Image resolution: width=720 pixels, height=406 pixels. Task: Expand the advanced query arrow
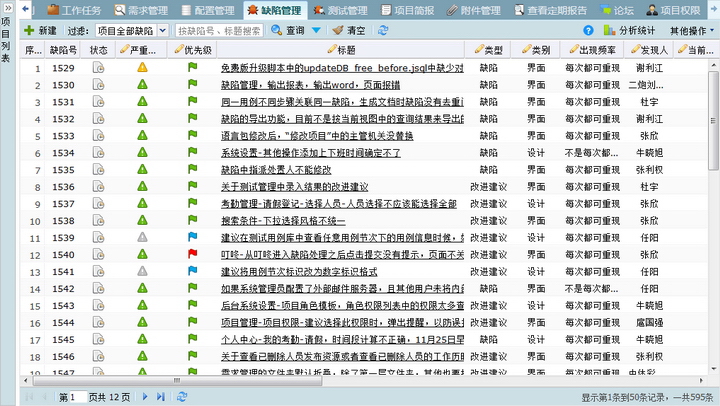pos(316,30)
